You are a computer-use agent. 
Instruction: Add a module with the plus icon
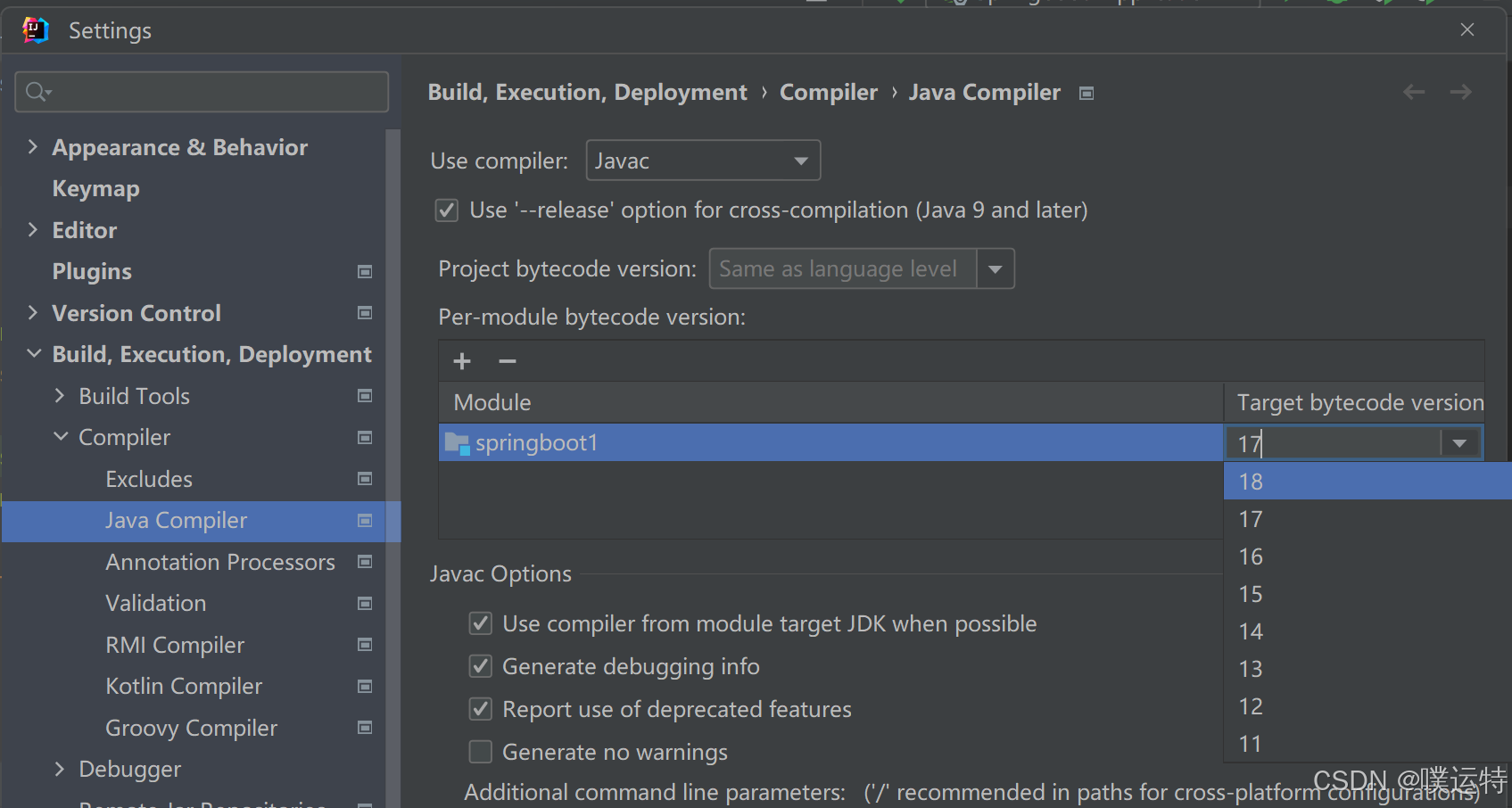(462, 361)
